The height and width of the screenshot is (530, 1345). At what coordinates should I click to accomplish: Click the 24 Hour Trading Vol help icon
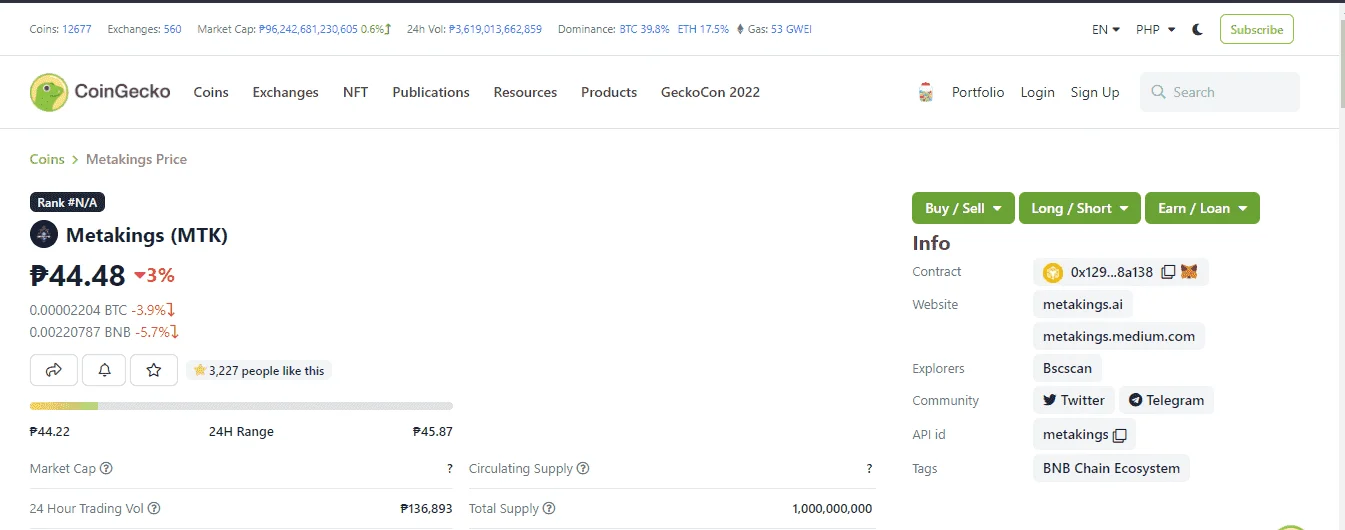pyautogui.click(x=154, y=508)
